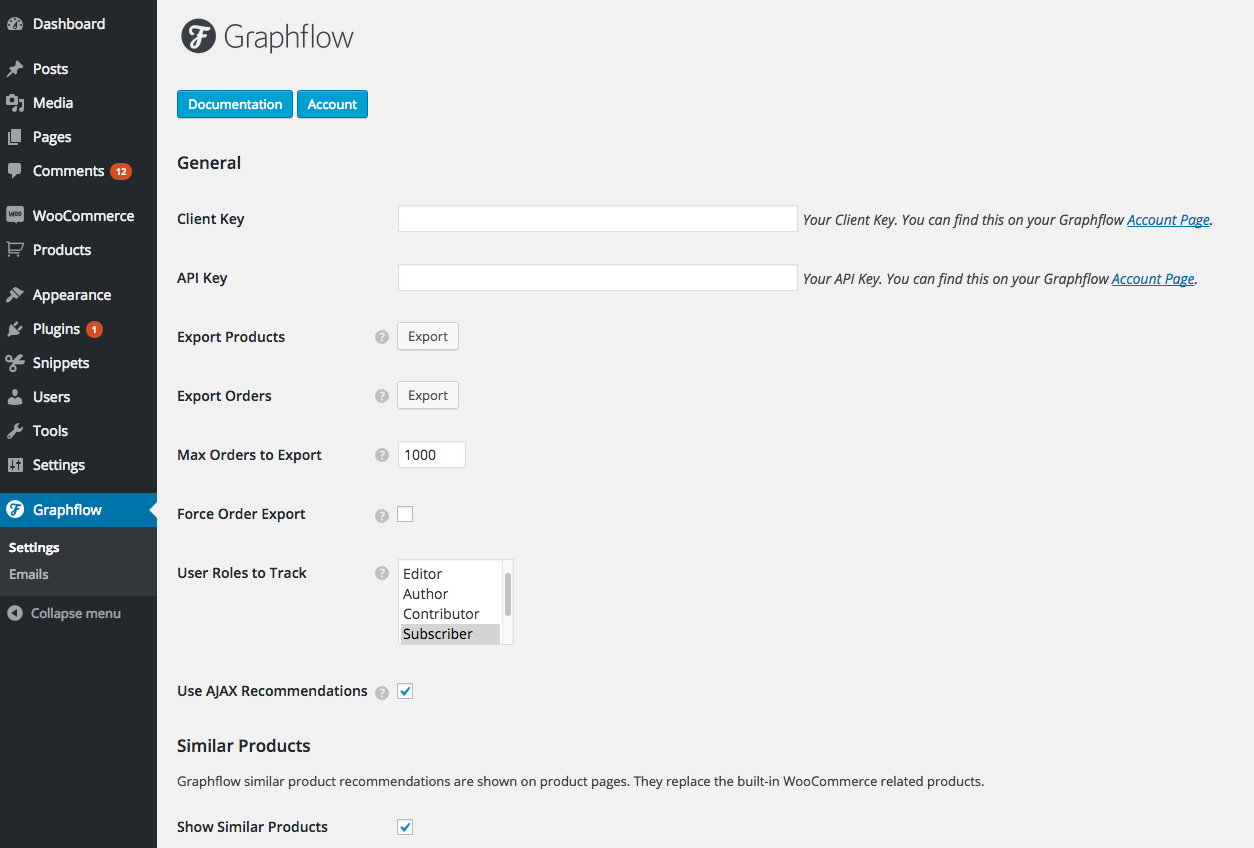
Task: Click the Users person icon
Action: coord(15,397)
